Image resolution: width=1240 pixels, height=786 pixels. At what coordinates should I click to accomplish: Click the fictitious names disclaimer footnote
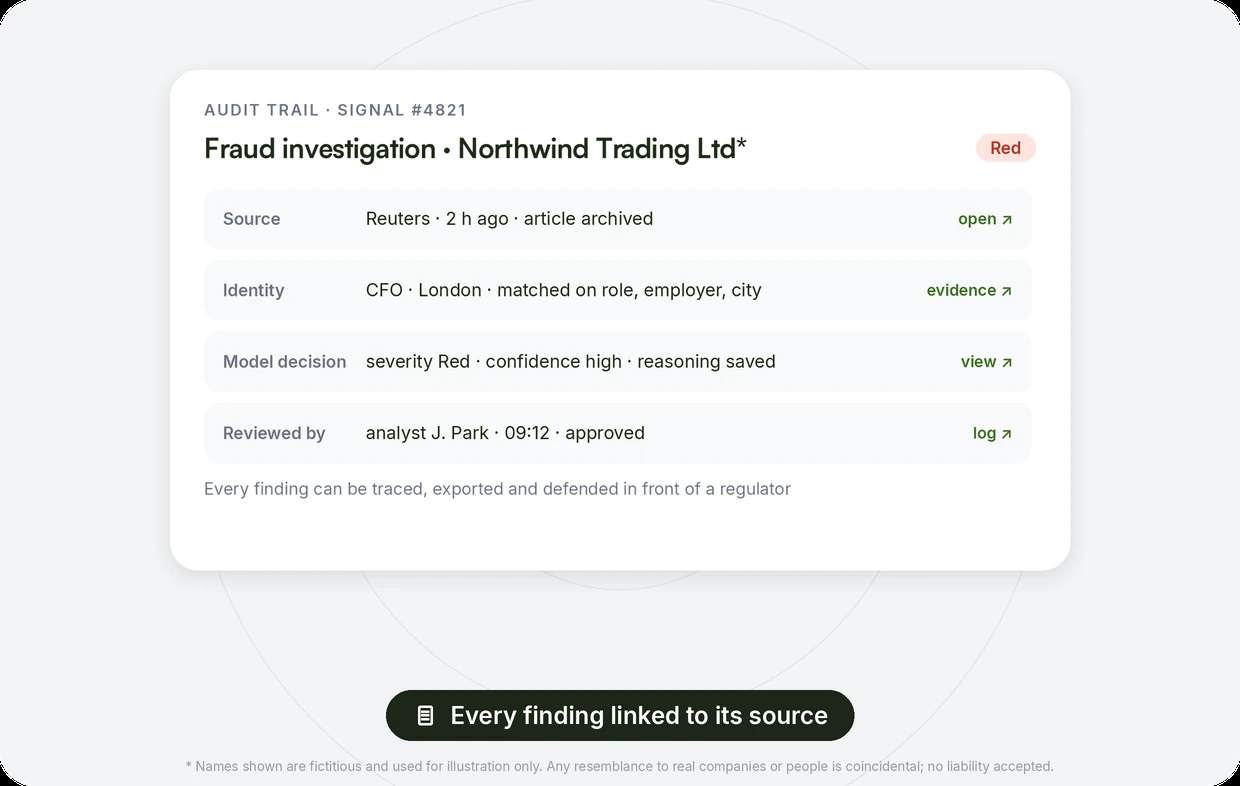point(620,766)
